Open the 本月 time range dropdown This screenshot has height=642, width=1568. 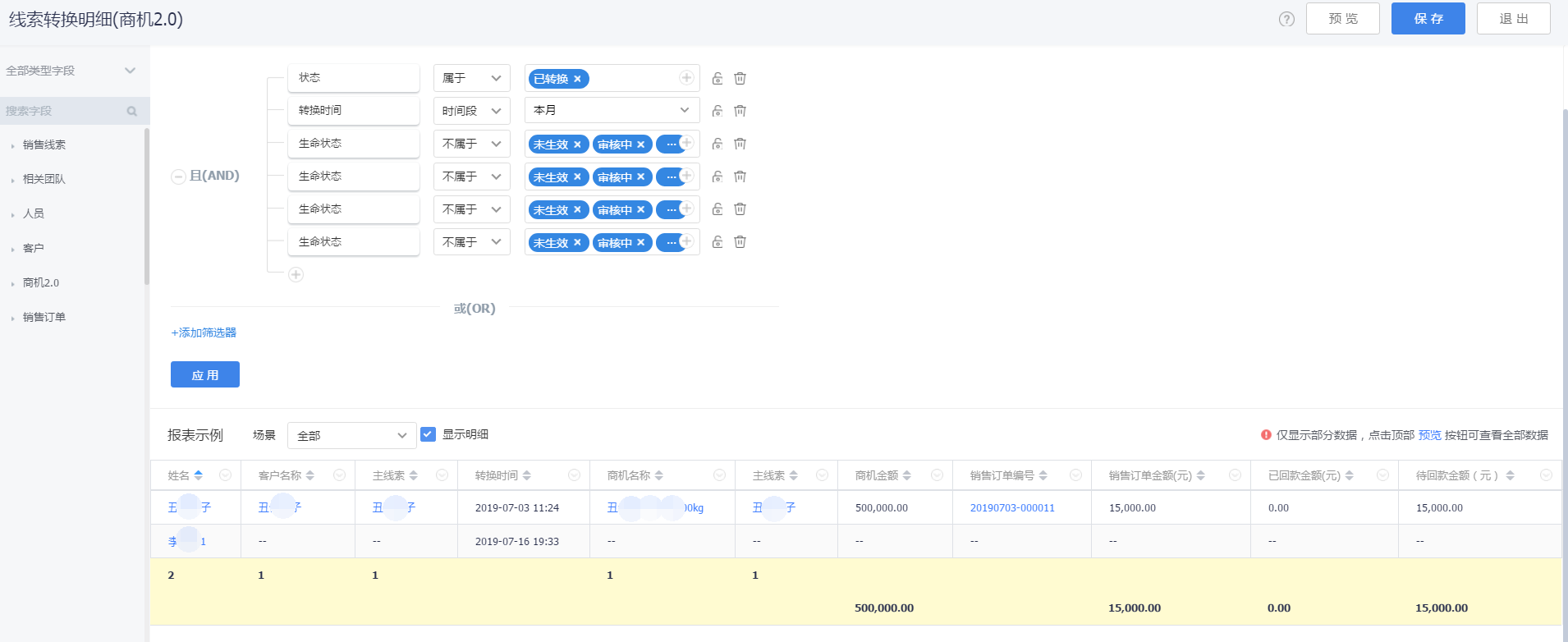click(x=612, y=110)
